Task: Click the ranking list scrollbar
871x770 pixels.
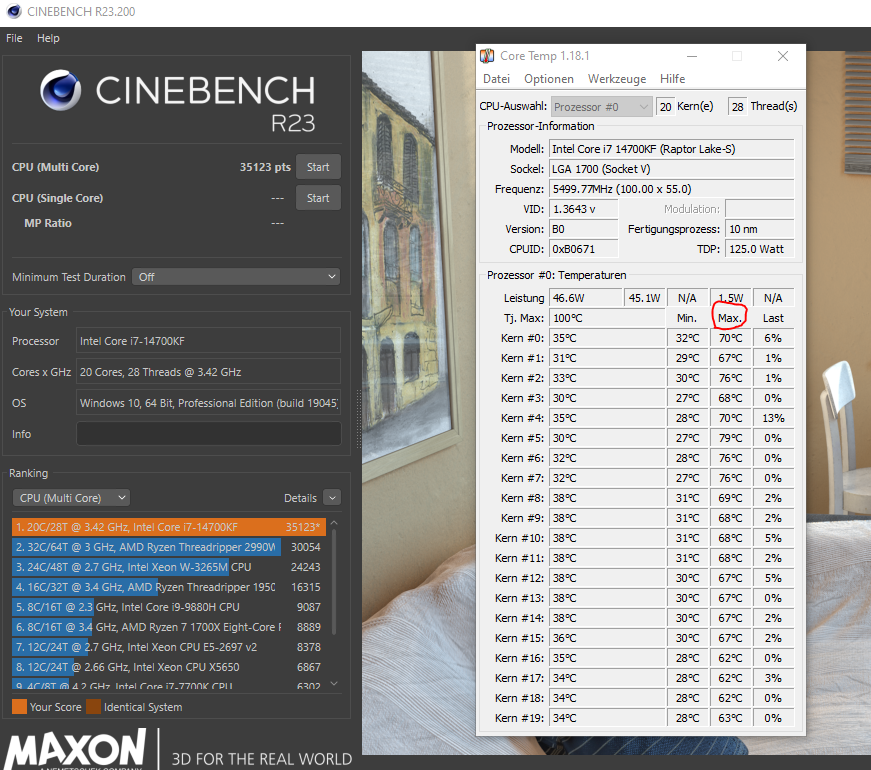Action: [x=334, y=582]
